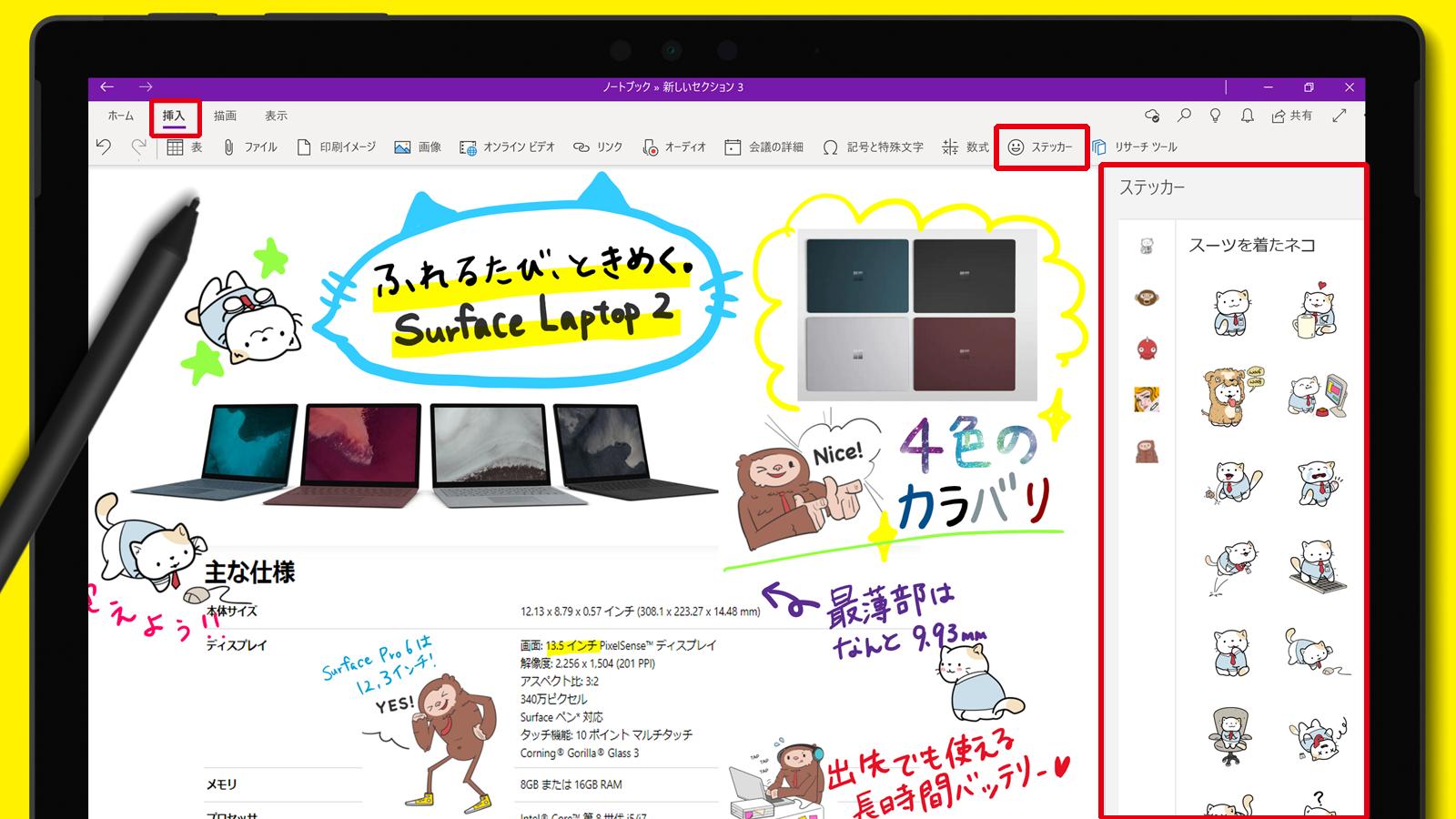Select the suited cat sticker pack icon
The height and width of the screenshot is (819, 1456).
(1147, 245)
